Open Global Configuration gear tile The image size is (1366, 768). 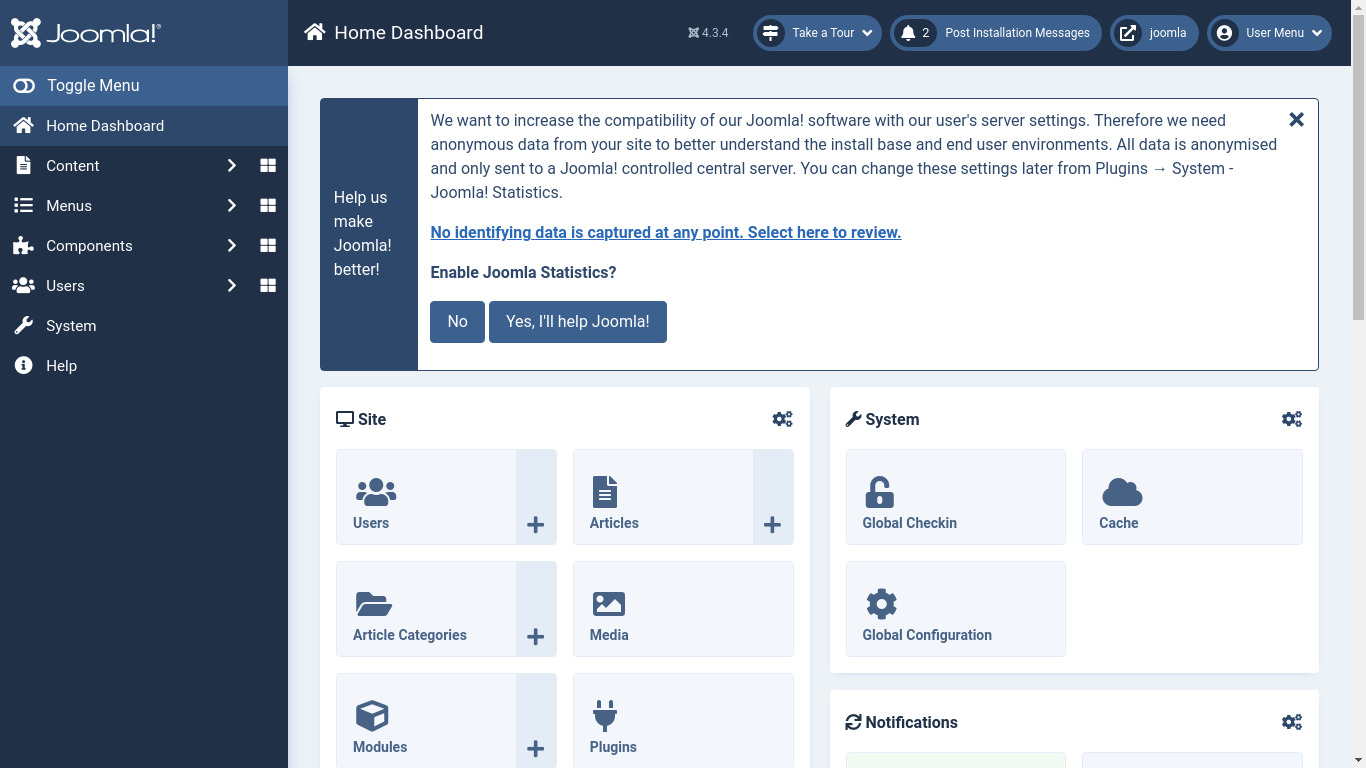click(955, 609)
